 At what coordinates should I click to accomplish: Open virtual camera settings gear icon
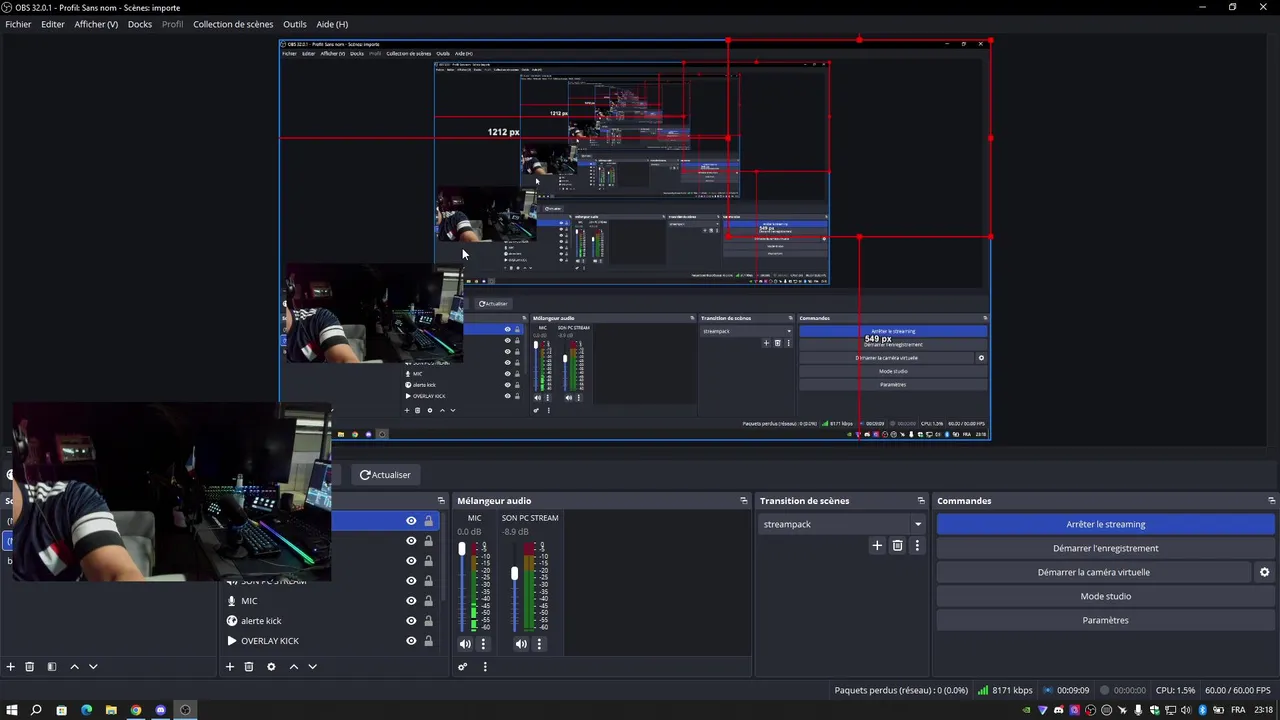click(1264, 572)
